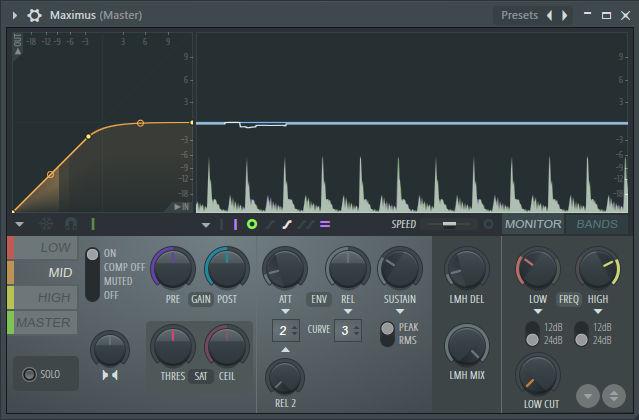Open dropdown arrow under HIGH frequency
This screenshot has width=639, height=420.
pyautogui.click(x=597, y=312)
